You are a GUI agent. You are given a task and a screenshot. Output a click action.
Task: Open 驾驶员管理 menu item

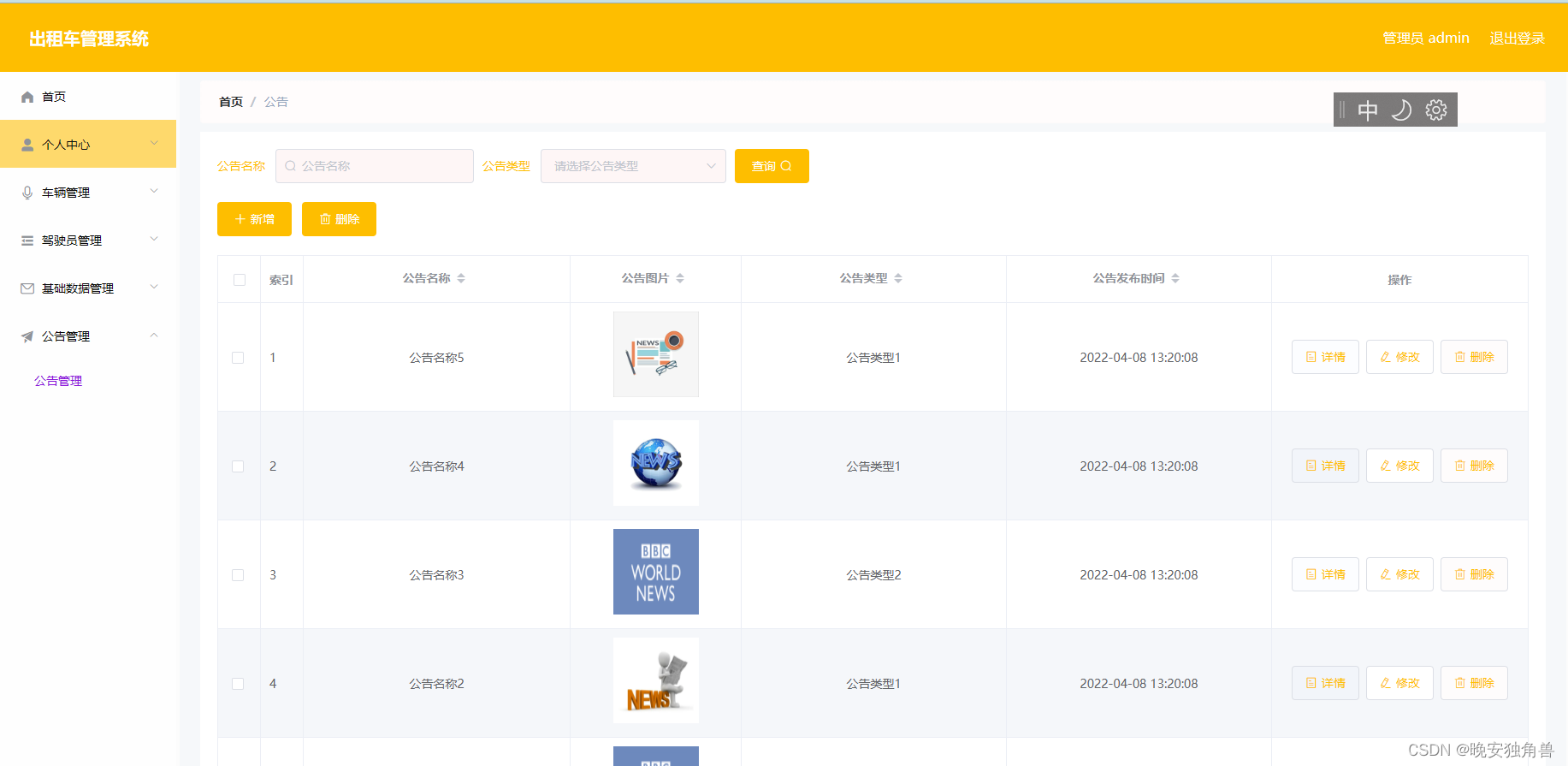88,240
